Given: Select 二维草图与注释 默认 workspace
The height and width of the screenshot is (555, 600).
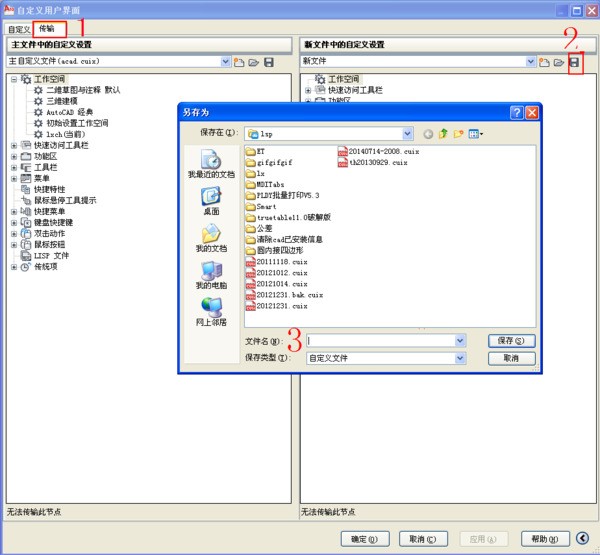Looking at the screenshot, I should click(83, 90).
